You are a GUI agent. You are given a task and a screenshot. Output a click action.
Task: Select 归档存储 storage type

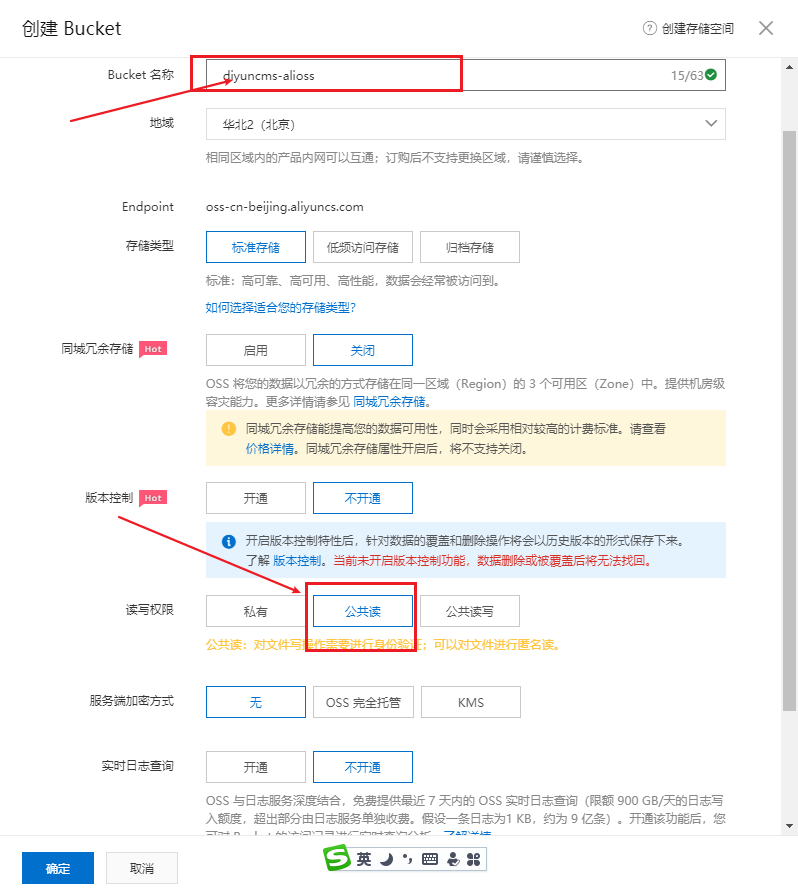470,247
